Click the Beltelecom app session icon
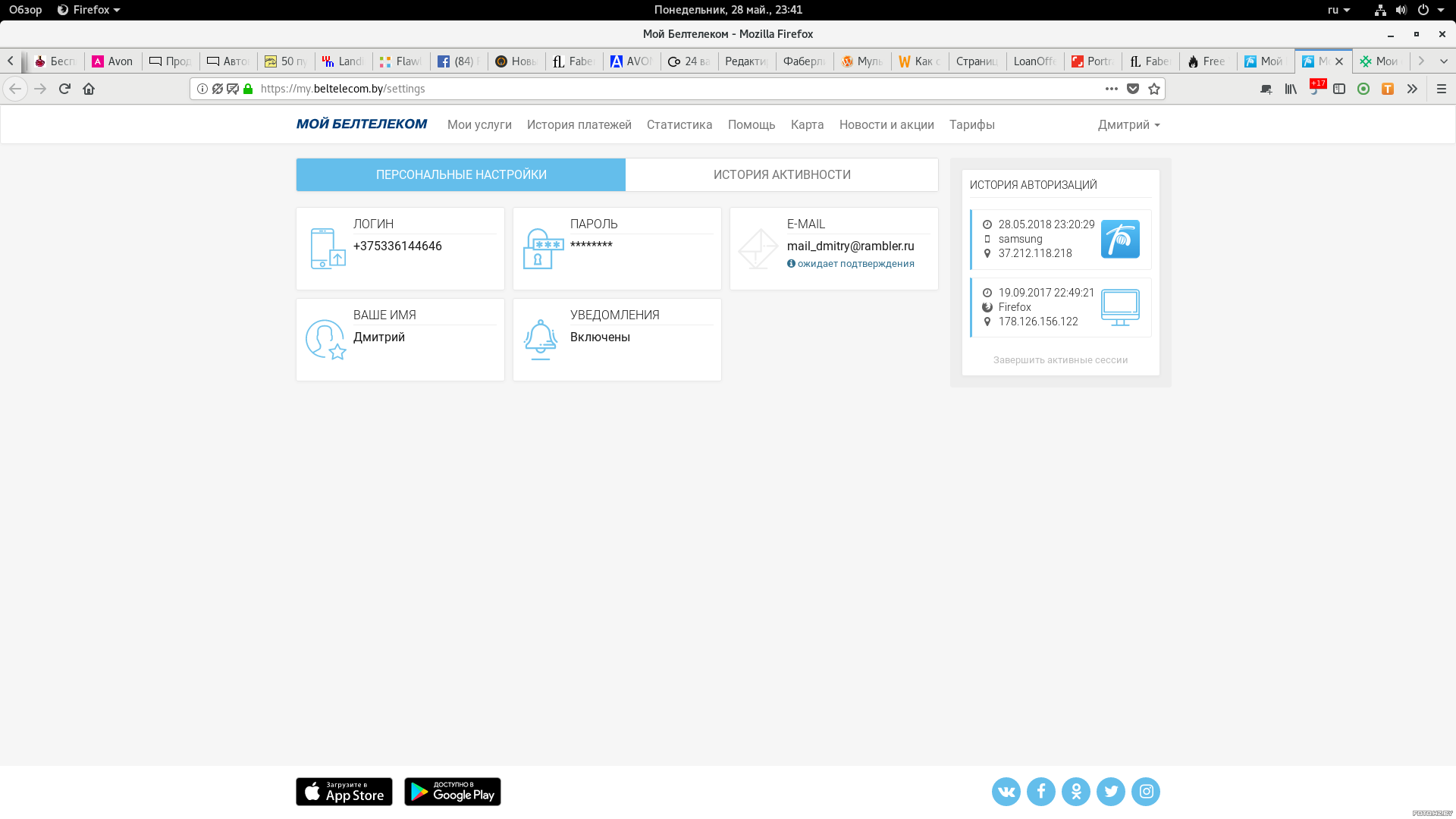1456x819 pixels. (x=1120, y=239)
